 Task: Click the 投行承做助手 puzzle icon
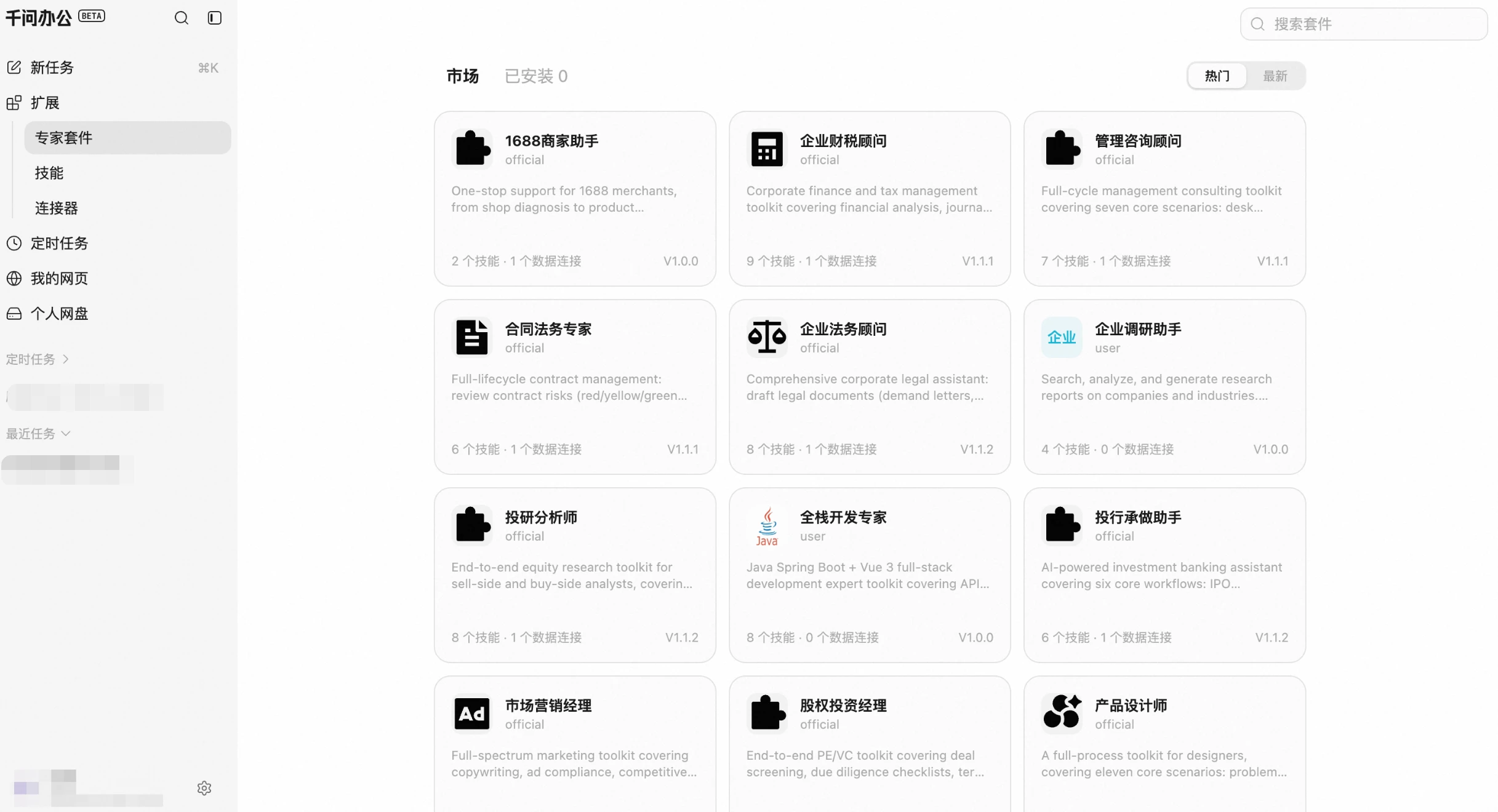pos(1062,525)
